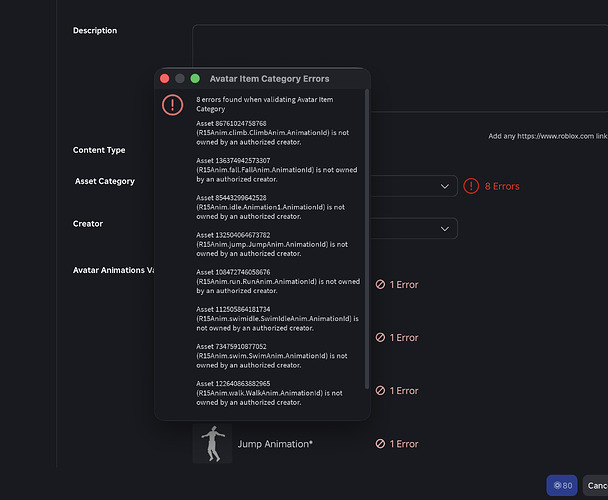608x500 pixels.
Task: Click the Cancel button
Action: [x=596, y=485]
